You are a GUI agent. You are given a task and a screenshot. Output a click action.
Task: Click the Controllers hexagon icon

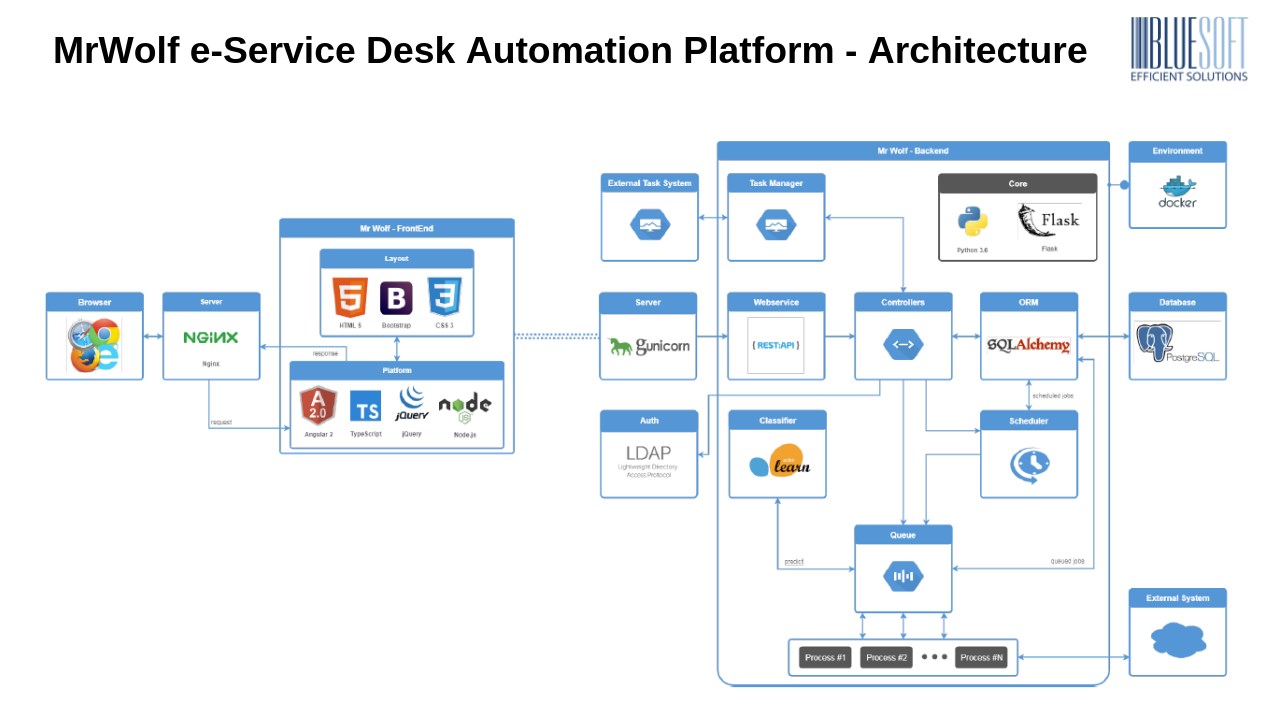click(x=903, y=345)
